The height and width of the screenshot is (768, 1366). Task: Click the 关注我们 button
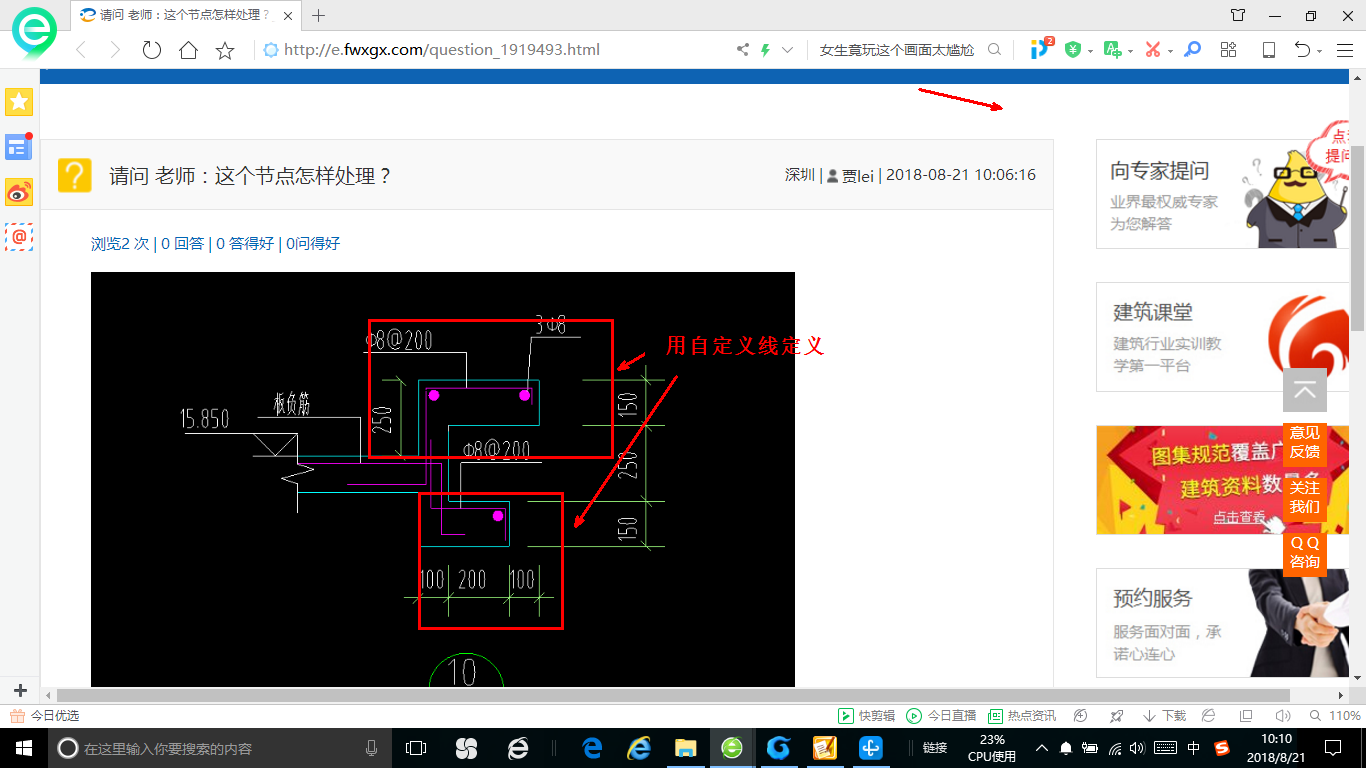pos(1305,497)
